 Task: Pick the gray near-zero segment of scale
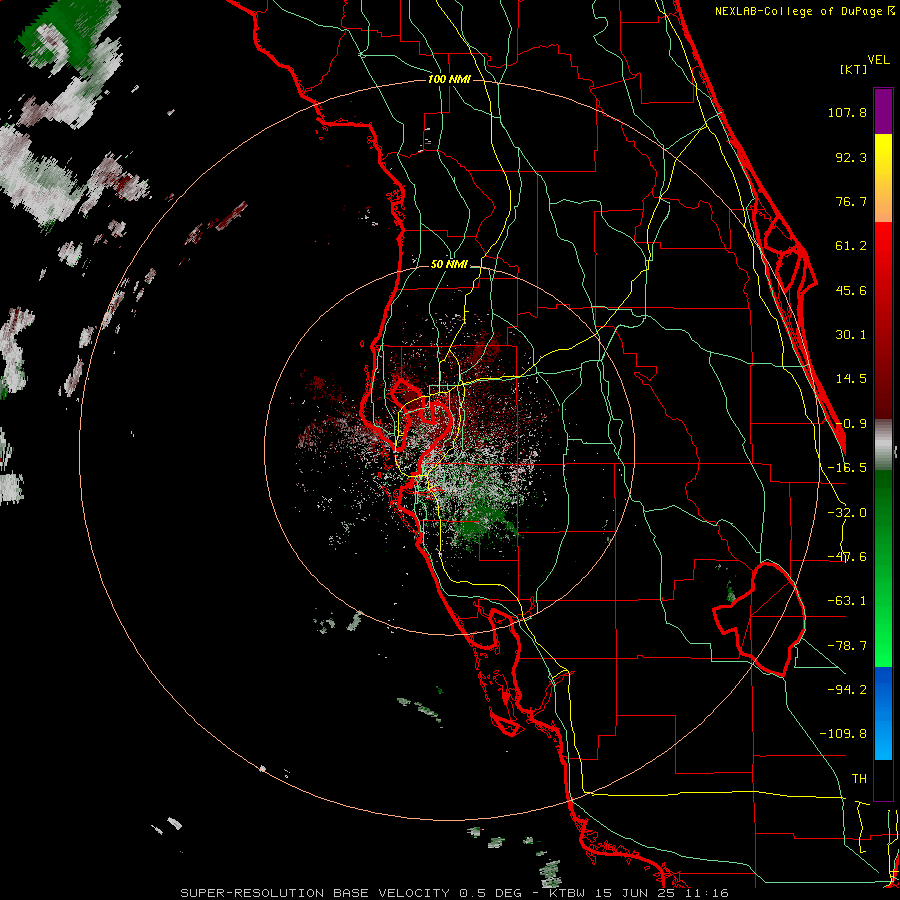[883, 445]
